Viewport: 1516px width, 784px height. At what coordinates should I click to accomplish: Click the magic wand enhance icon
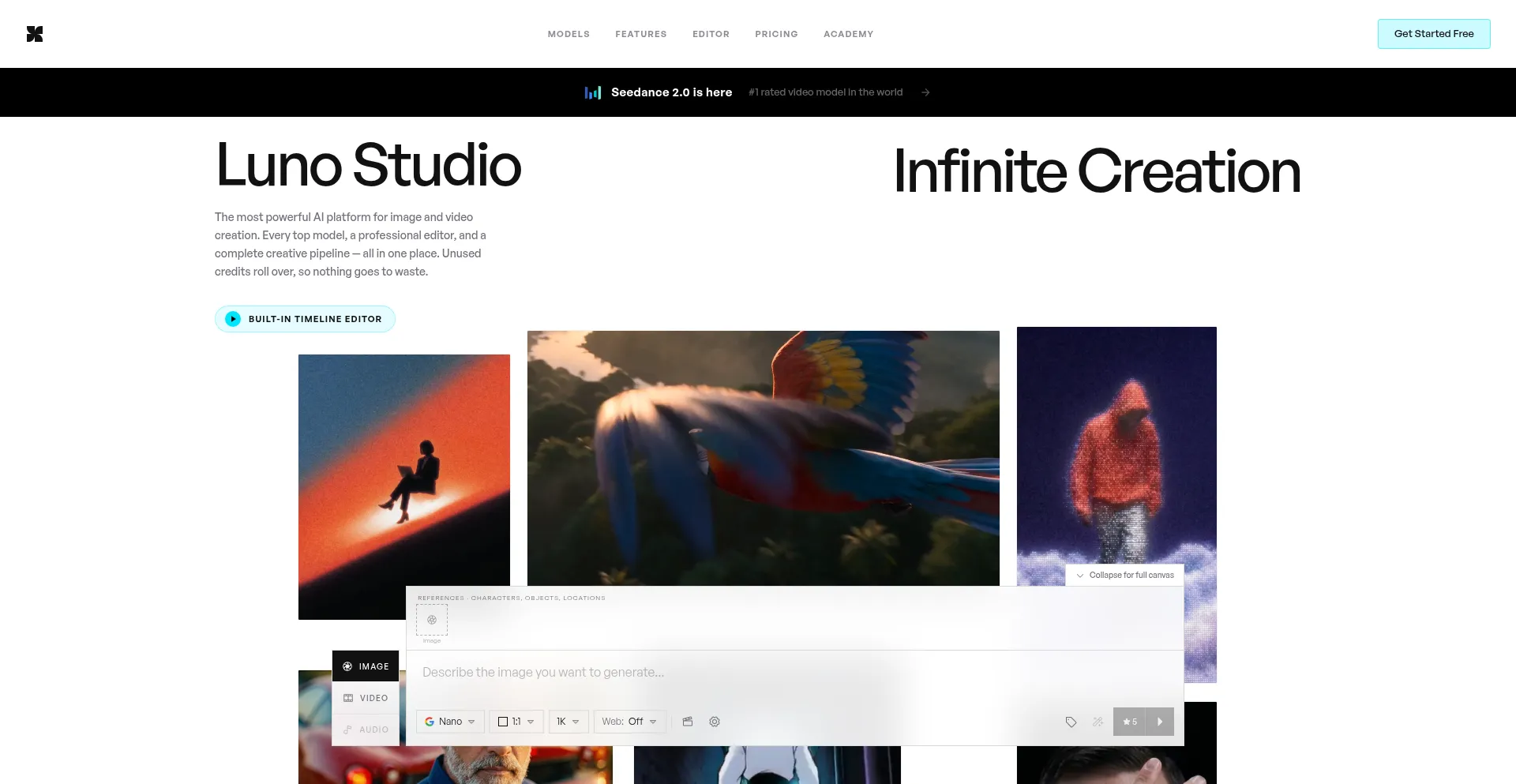pyautogui.click(x=1098, y=722)
